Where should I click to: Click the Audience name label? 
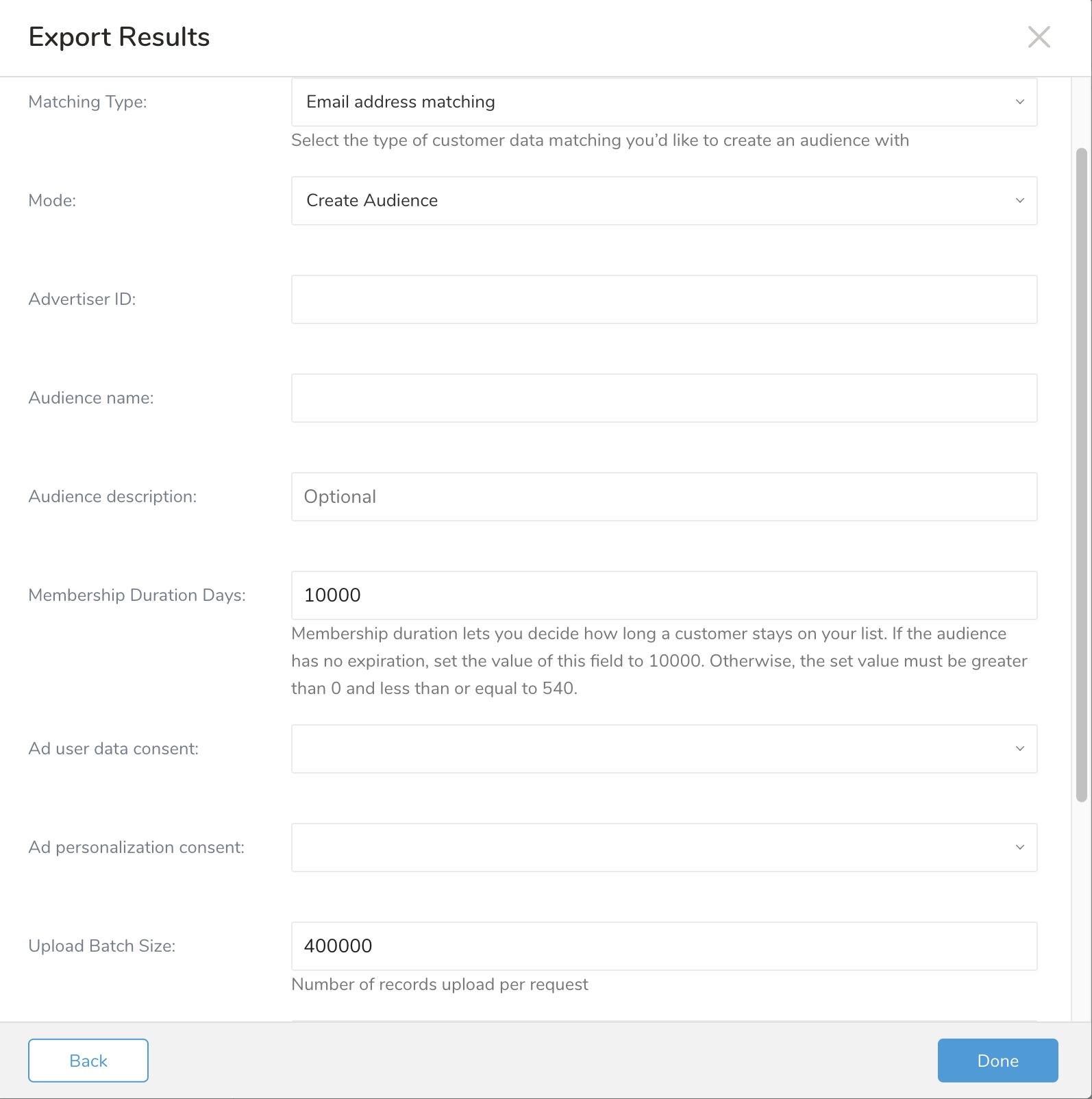[91, 398]
